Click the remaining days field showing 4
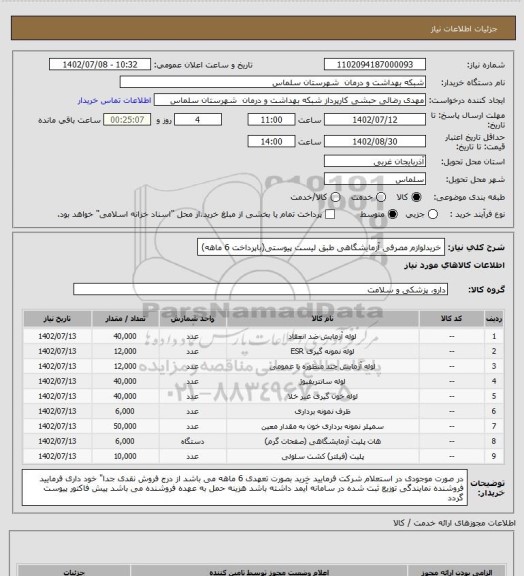The image size is (524, 576). coord(198,120)
